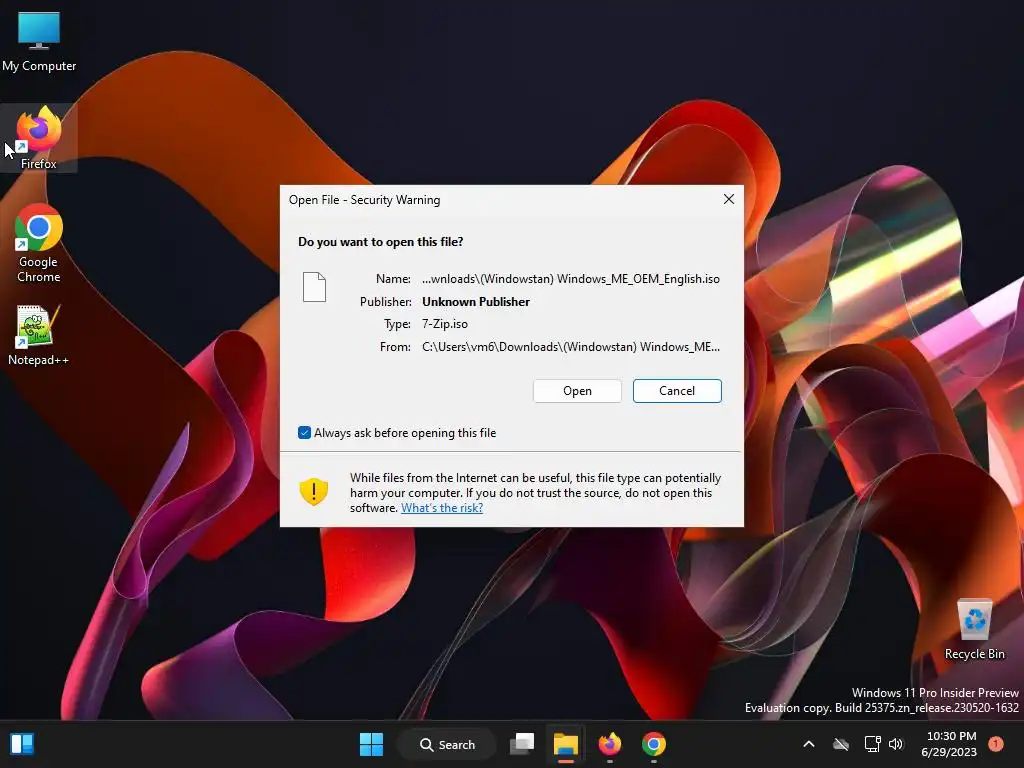Show hidden system tray icons
This screenshot has height=768, width=1024.
click(x=808, y=744)
